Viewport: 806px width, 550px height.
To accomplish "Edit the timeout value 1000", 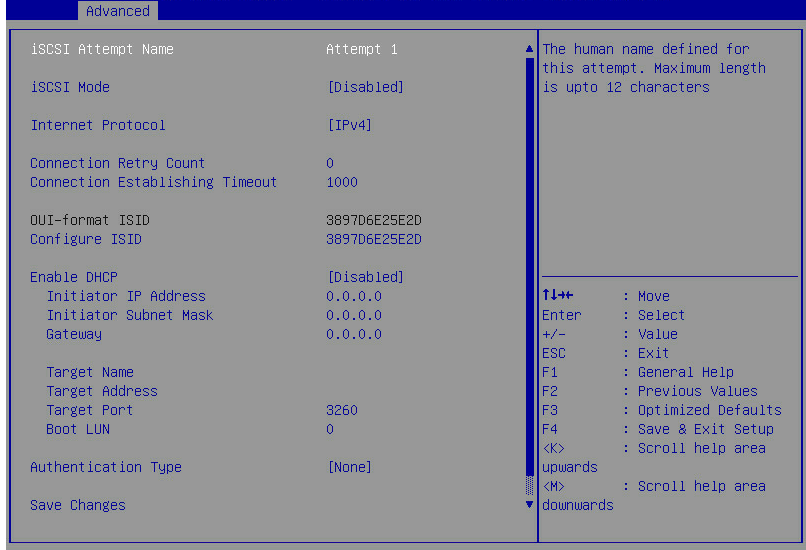I will tap(342, 182).
